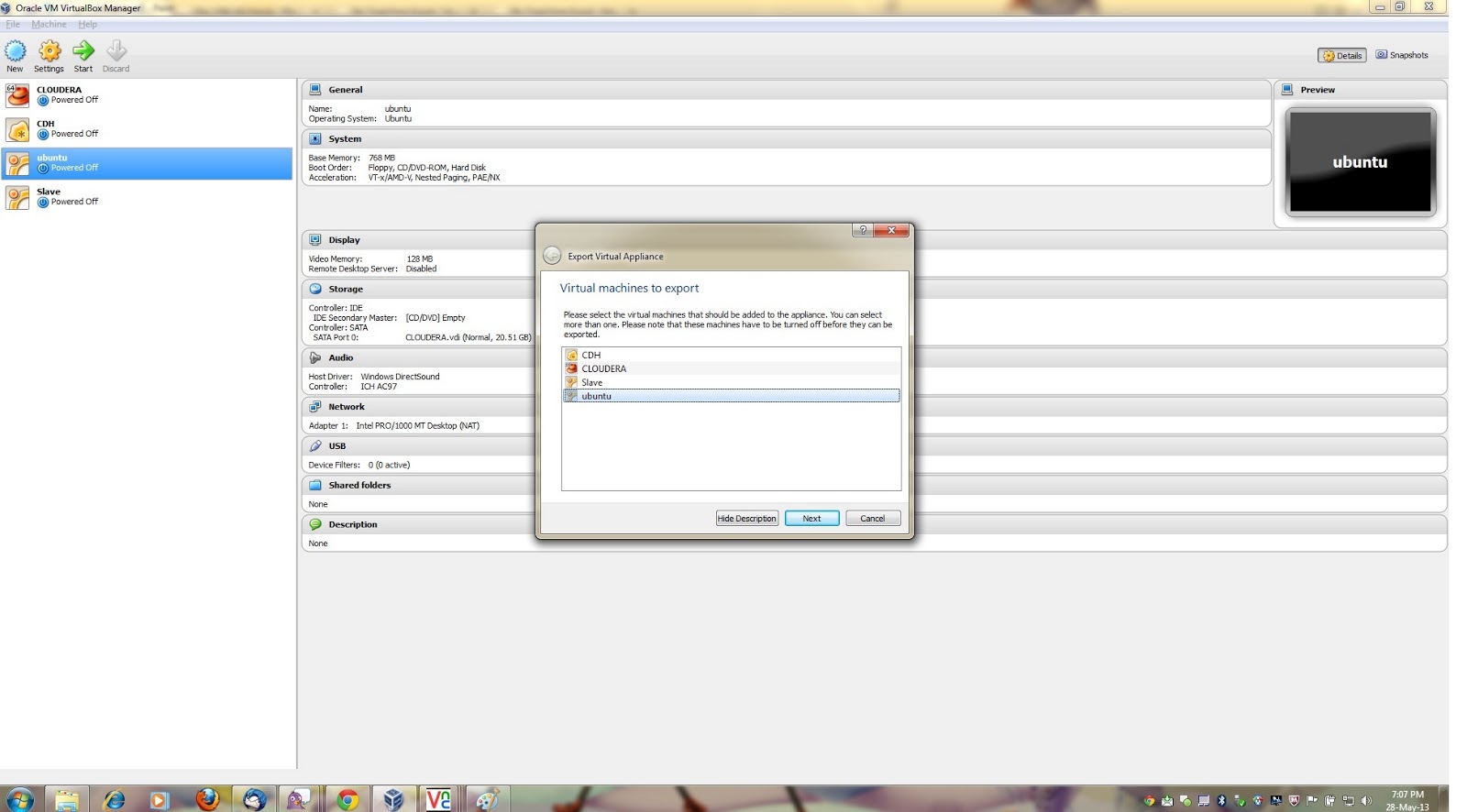The height and width of the screenshot is (812, 1467).
Task: Click the USB section icon
Action: (315, 446)
